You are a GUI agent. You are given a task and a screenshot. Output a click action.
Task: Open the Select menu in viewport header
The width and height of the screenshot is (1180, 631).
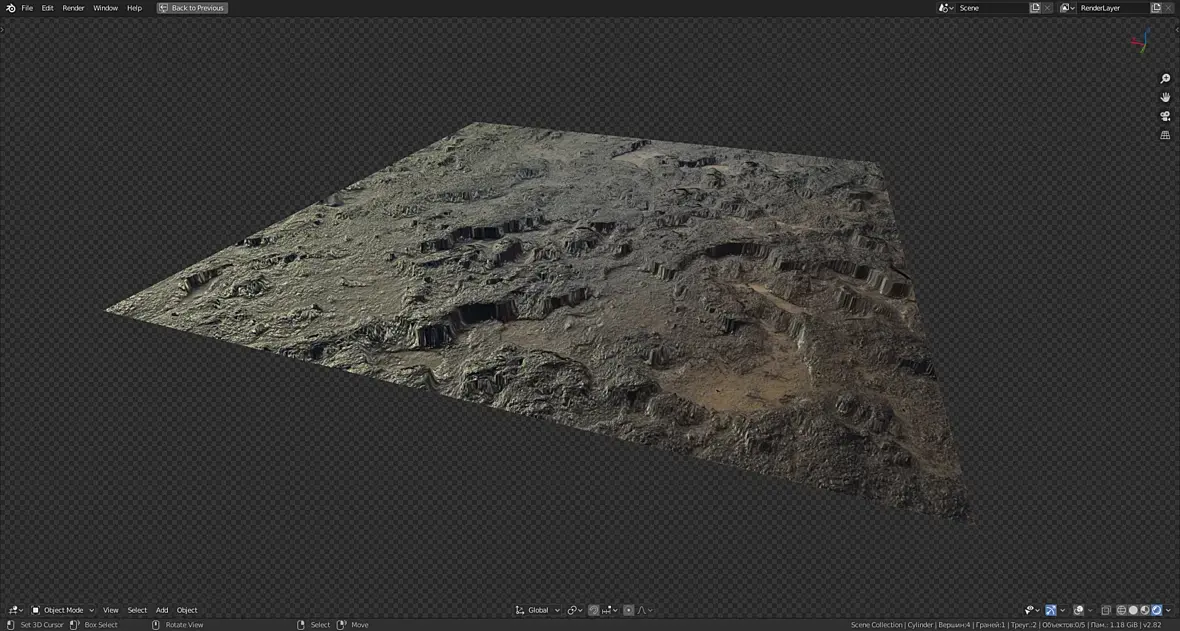137,610
